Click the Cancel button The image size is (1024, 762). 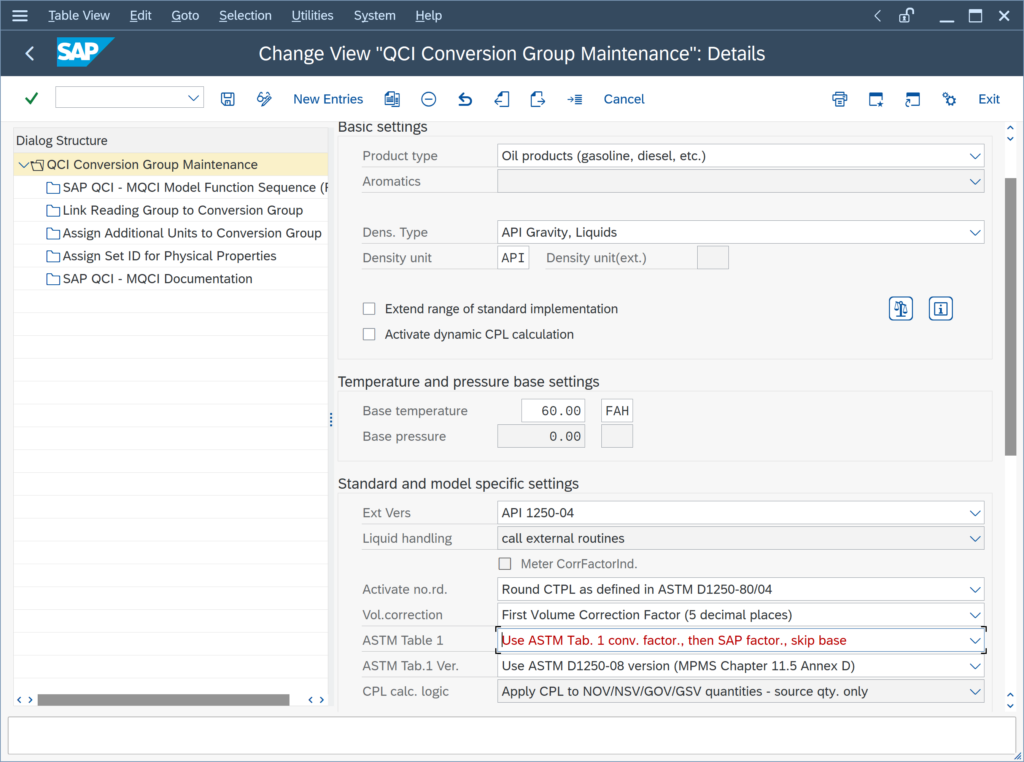pos(624,99)
